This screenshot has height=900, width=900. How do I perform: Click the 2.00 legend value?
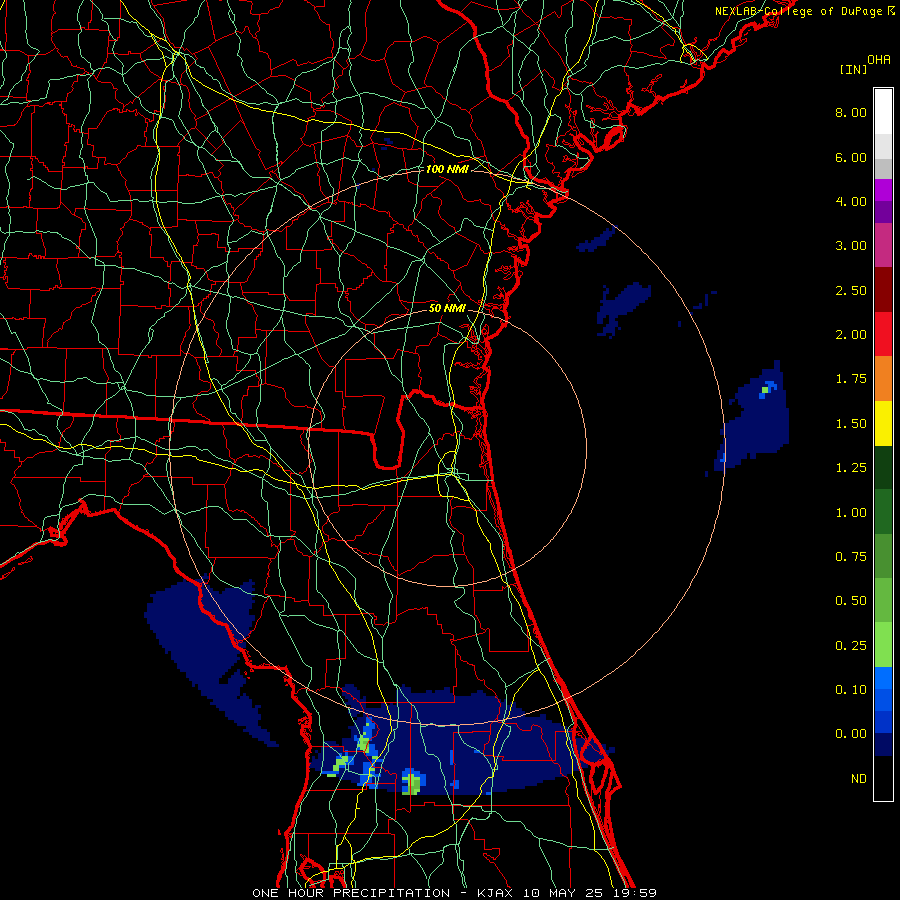coord(851,335)
